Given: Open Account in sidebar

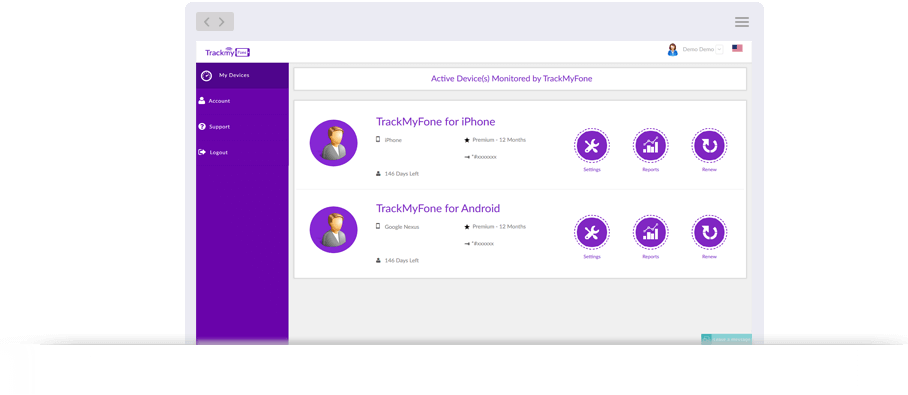Looking at the screenshot, I should pos(242,101).
